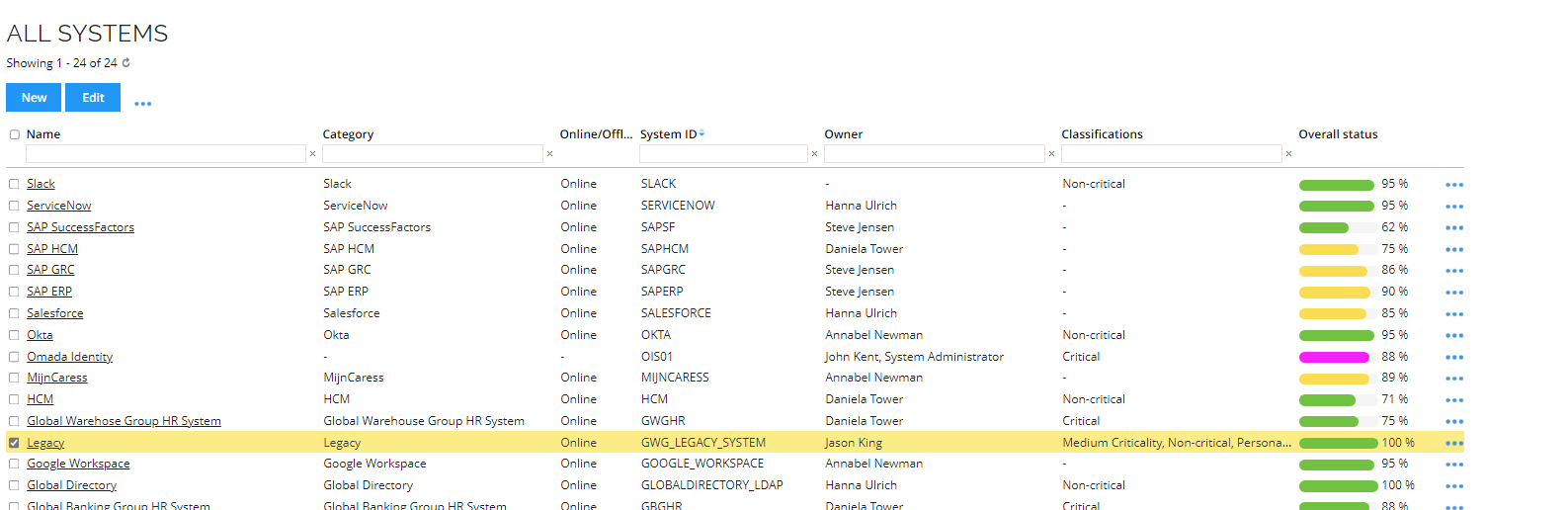Sort by Name column header
Viewport: 1568px width, 510px height.
pos(43,134)
